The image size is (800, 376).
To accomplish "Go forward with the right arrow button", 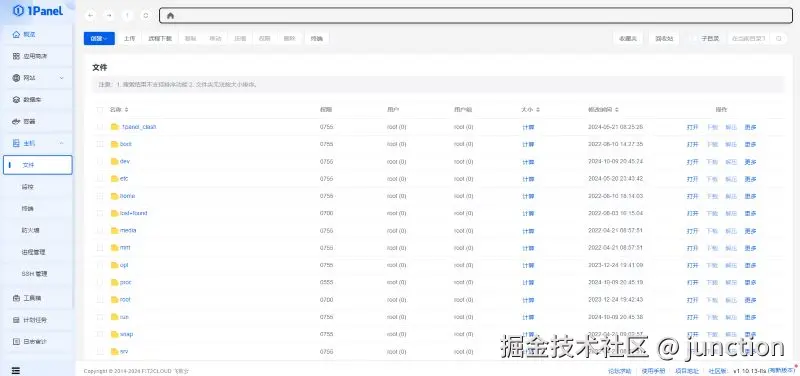I will click(x=109, y=15).
